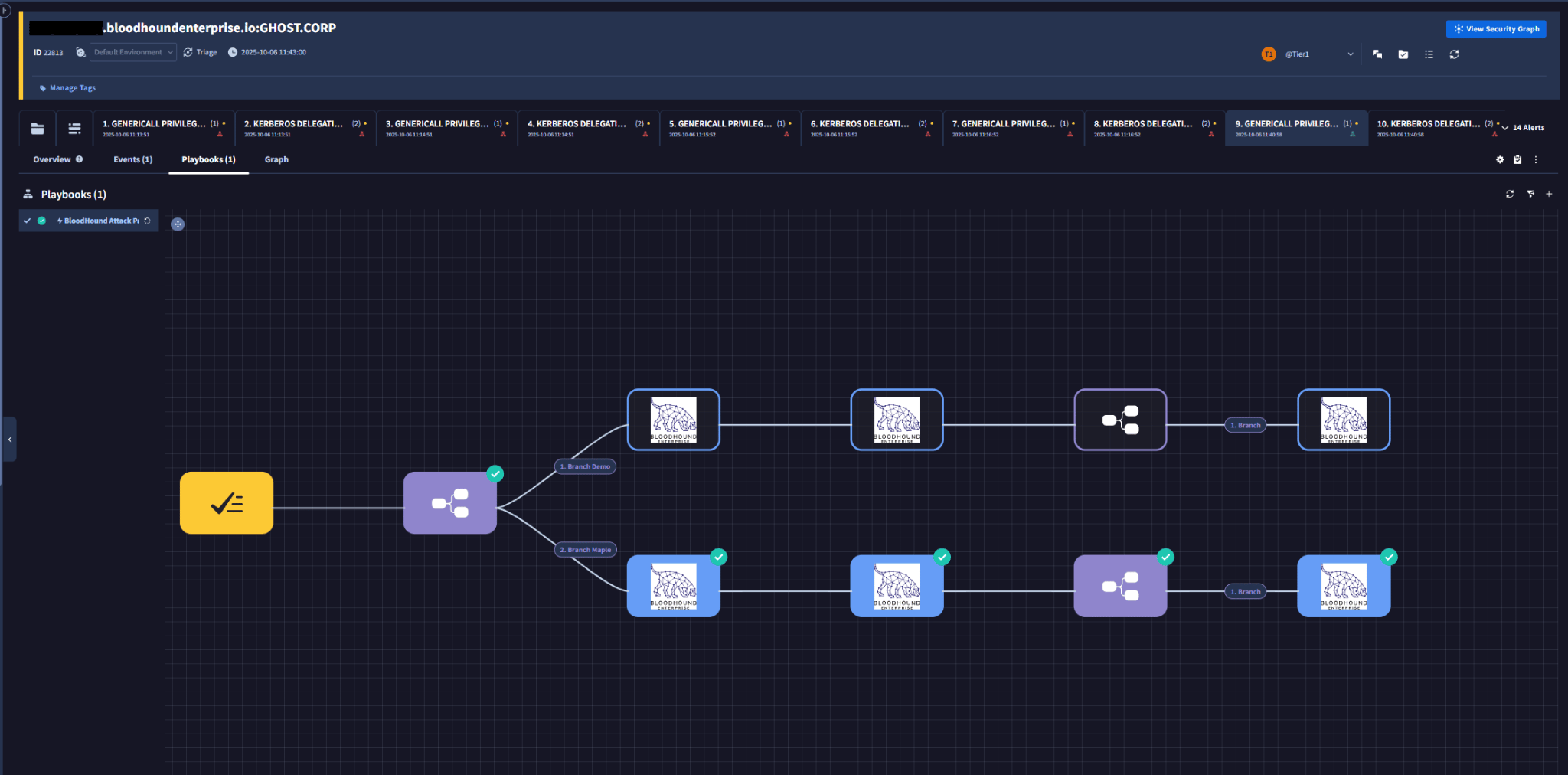This screenshot has width=1568, height=775.
Task: Switch to the Events (1) tab
Action: coord(133,159)
